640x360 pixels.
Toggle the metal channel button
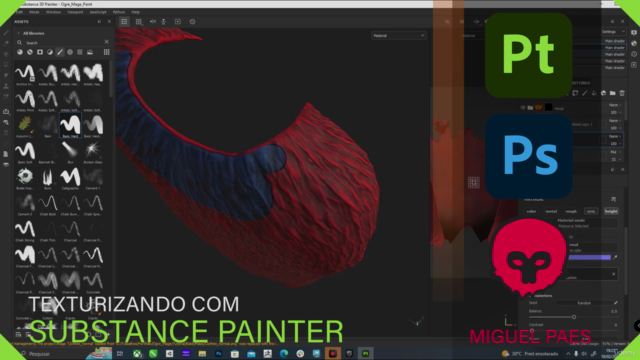point(551,211)
